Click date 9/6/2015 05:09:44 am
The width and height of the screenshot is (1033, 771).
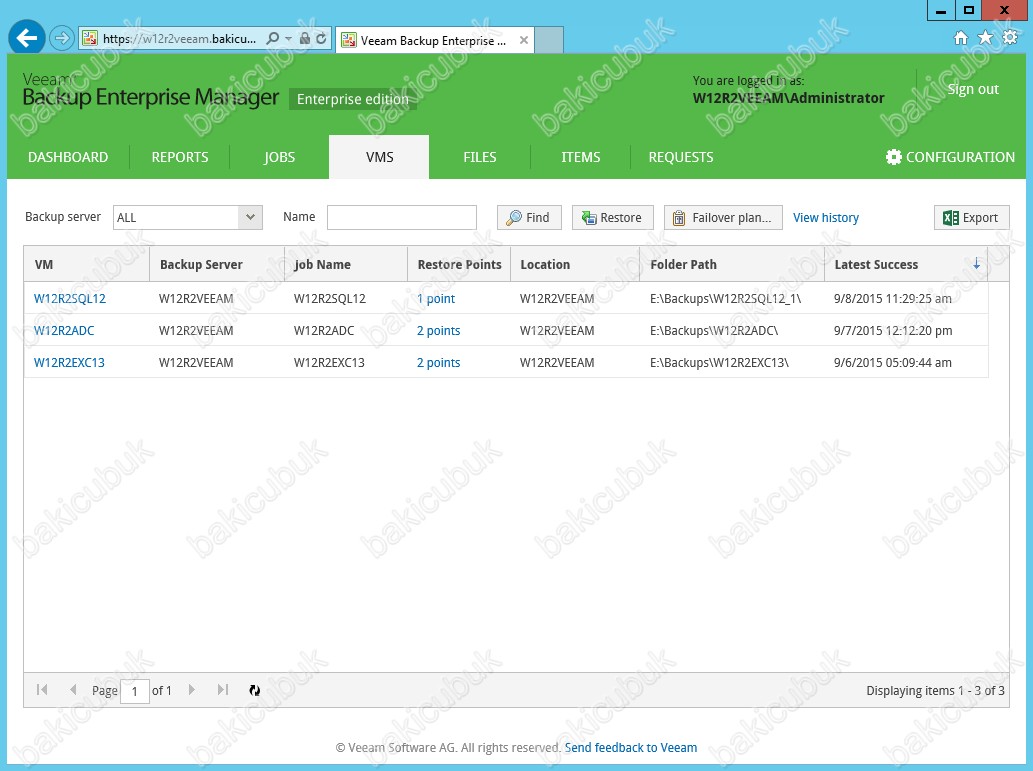893,362
